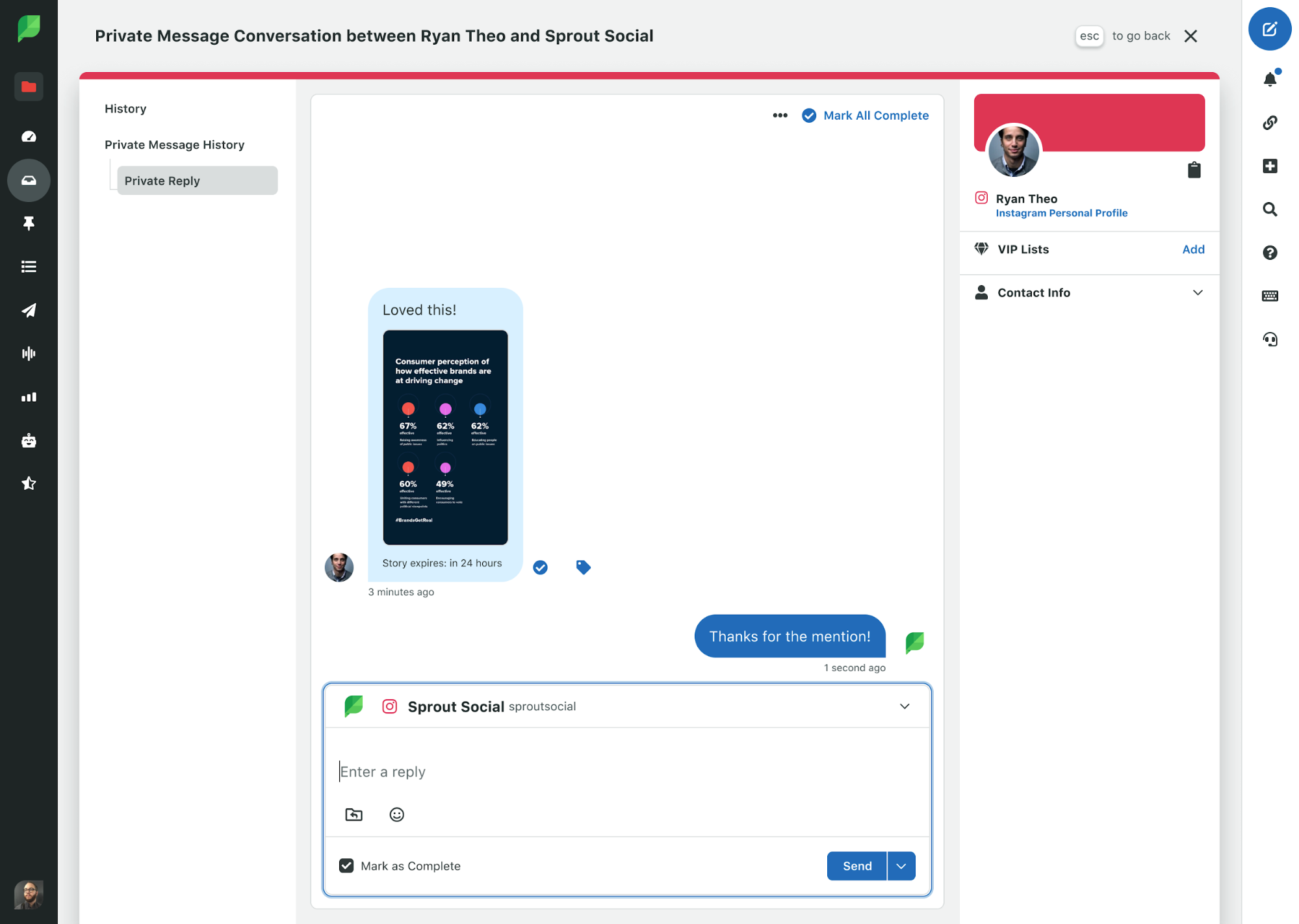Viewport: 1299px width, 924px height.
Task: Open the help question mark icon
Action: pyautogui.click(x=1270, y=252)
